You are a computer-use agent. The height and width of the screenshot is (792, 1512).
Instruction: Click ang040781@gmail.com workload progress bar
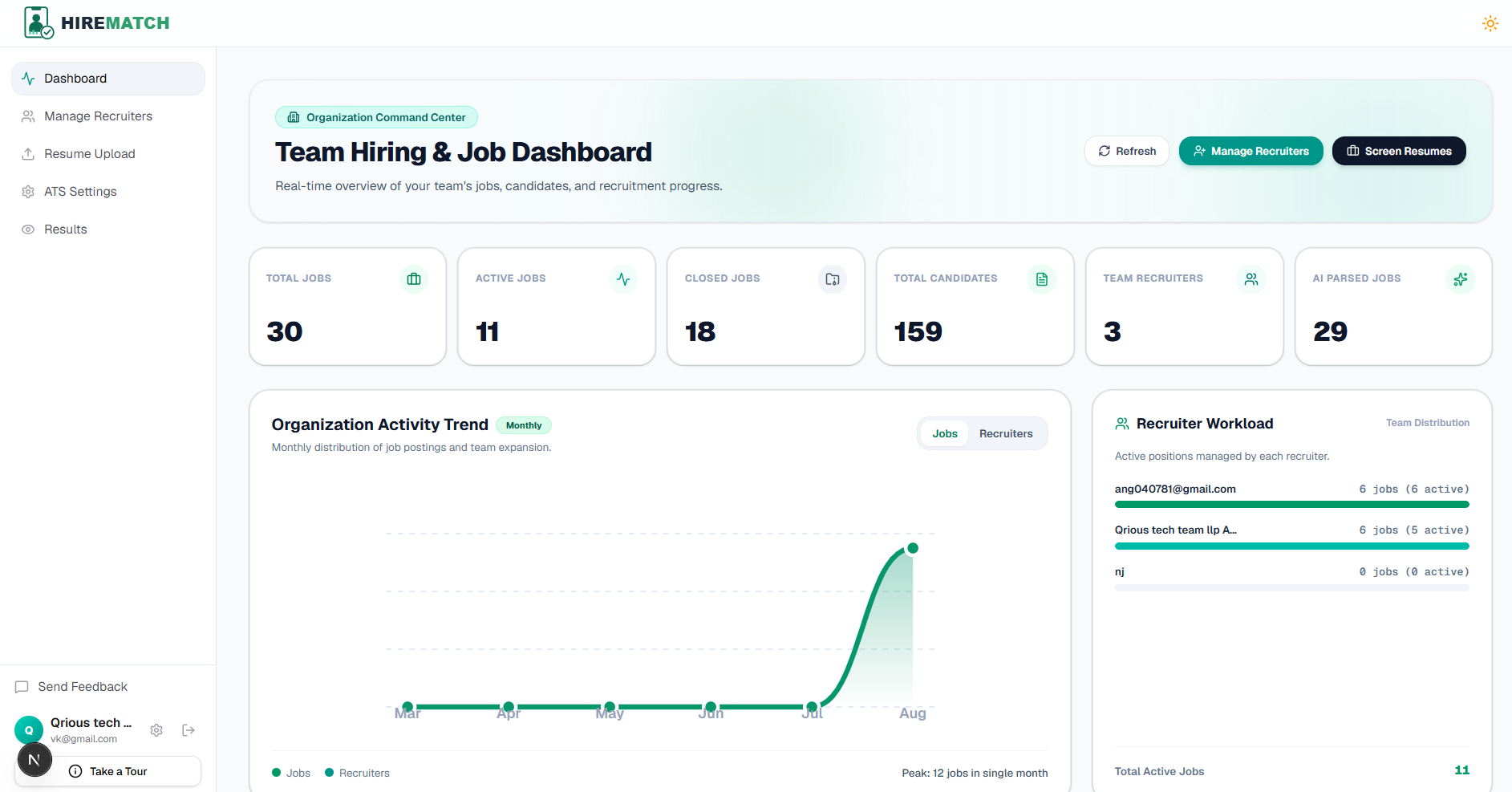(1291, 505)
